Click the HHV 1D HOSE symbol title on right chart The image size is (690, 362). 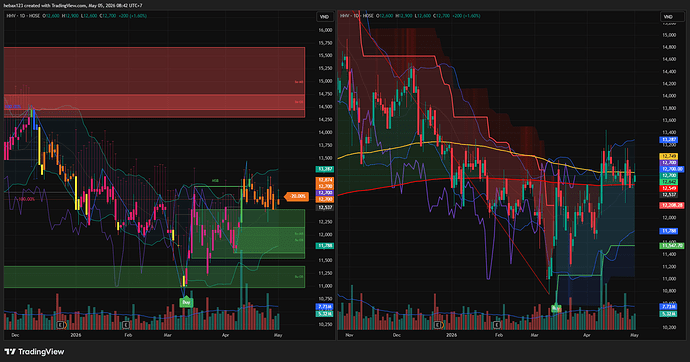tap(356, 16)
